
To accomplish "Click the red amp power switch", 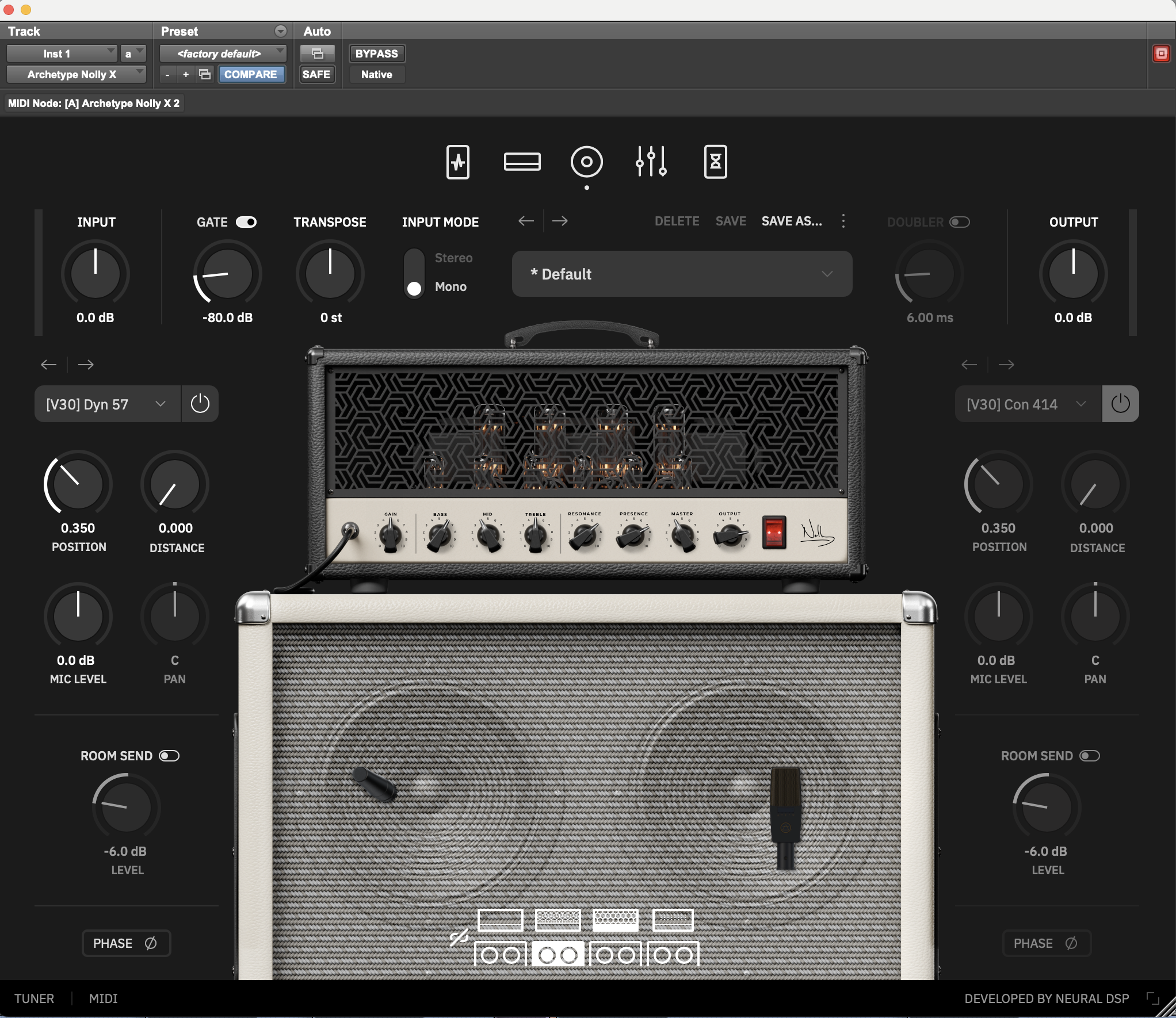I will (774, 533).
